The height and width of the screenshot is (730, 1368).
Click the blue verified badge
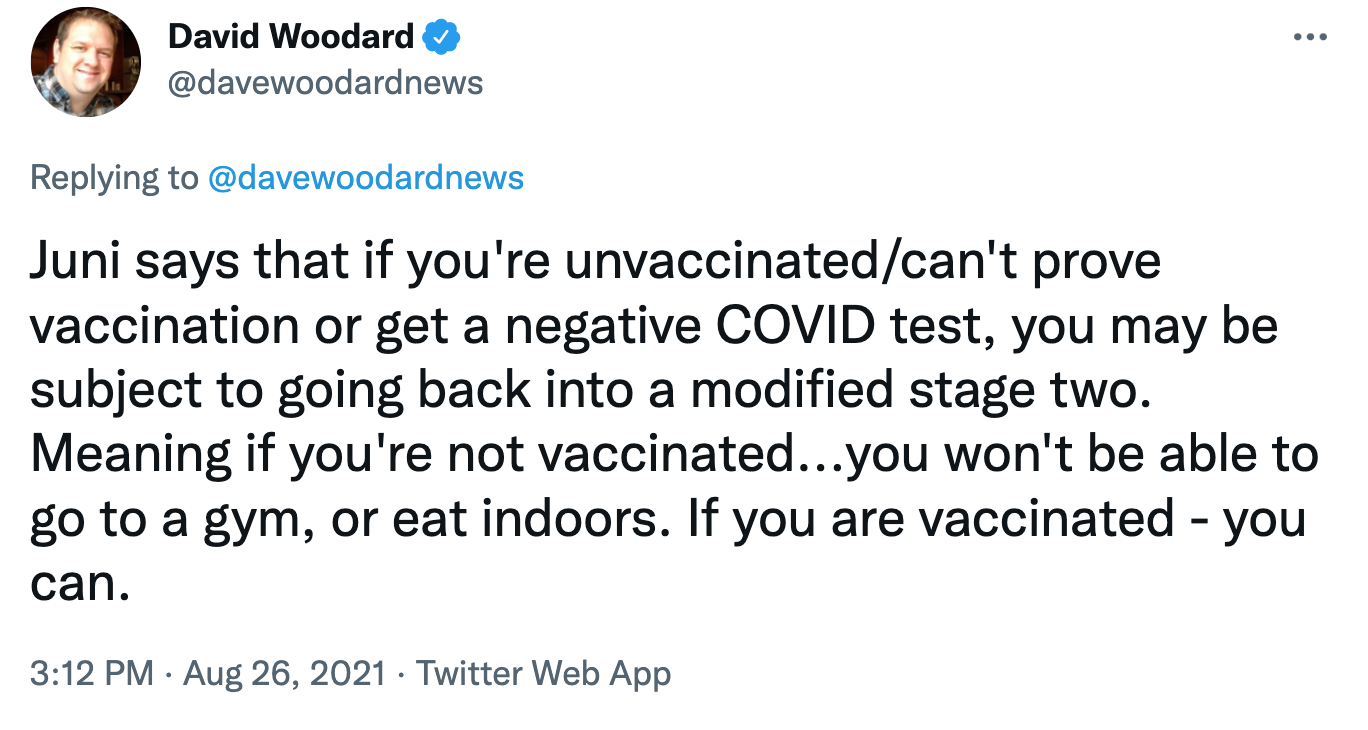point(441,37)
